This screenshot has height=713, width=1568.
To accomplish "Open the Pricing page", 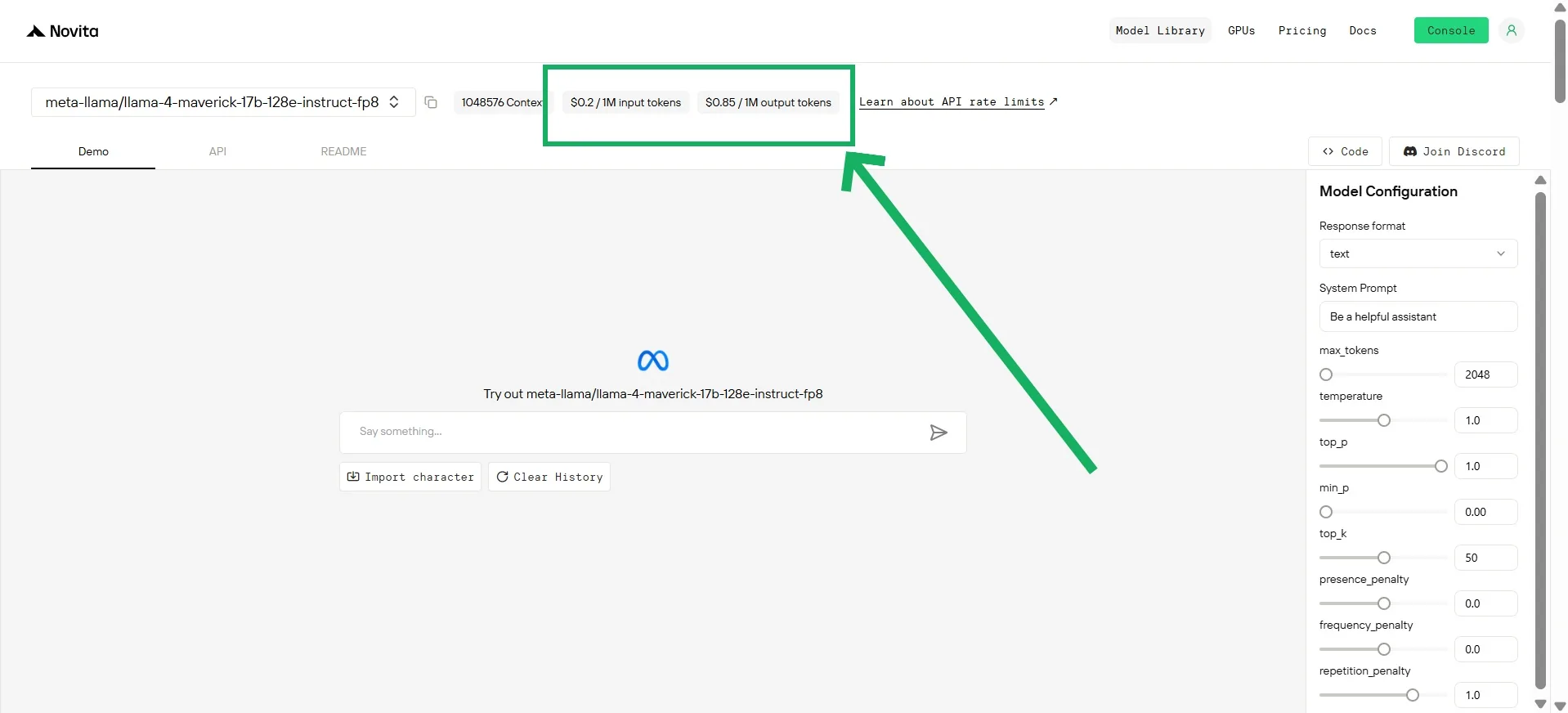I will click(x=1302, y=30).
